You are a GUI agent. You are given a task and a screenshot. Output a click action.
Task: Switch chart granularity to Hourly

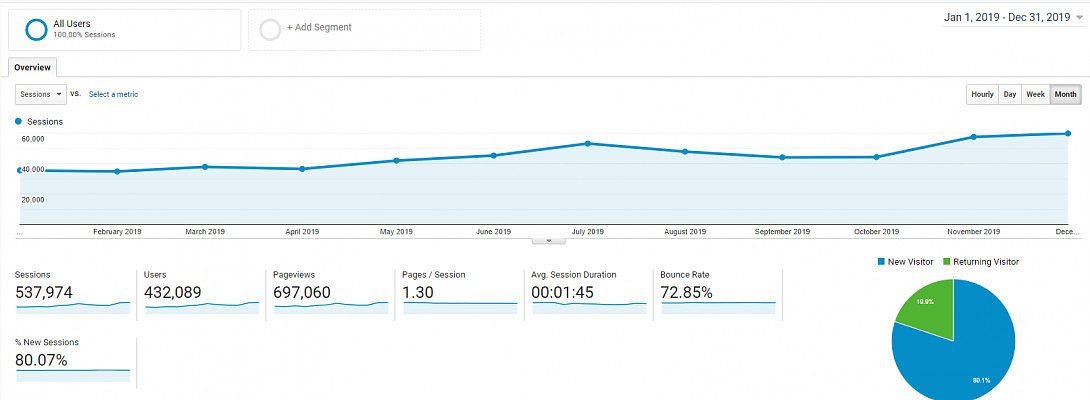982,94
